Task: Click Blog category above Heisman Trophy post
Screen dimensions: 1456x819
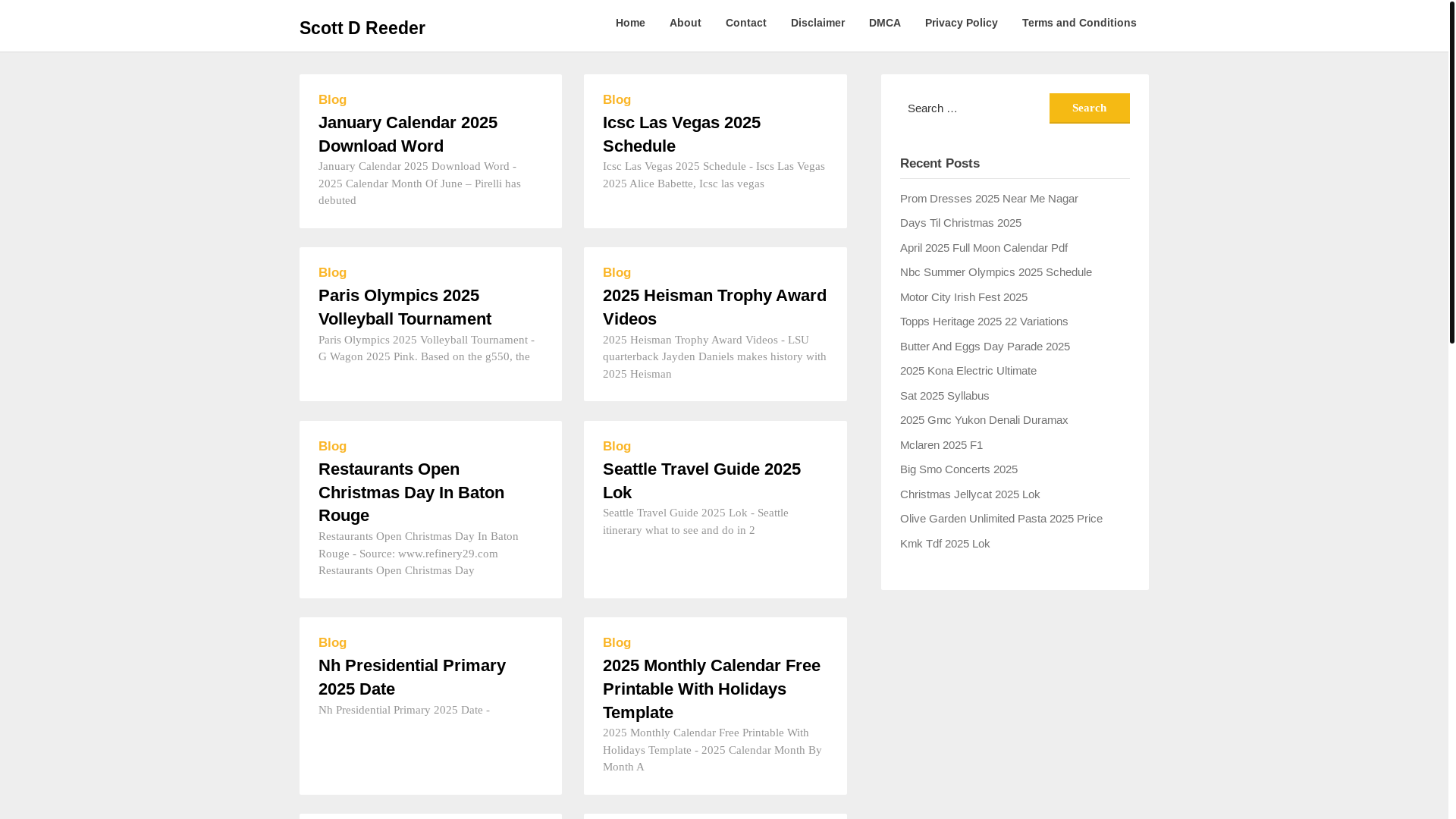Action: coord(617,273)
